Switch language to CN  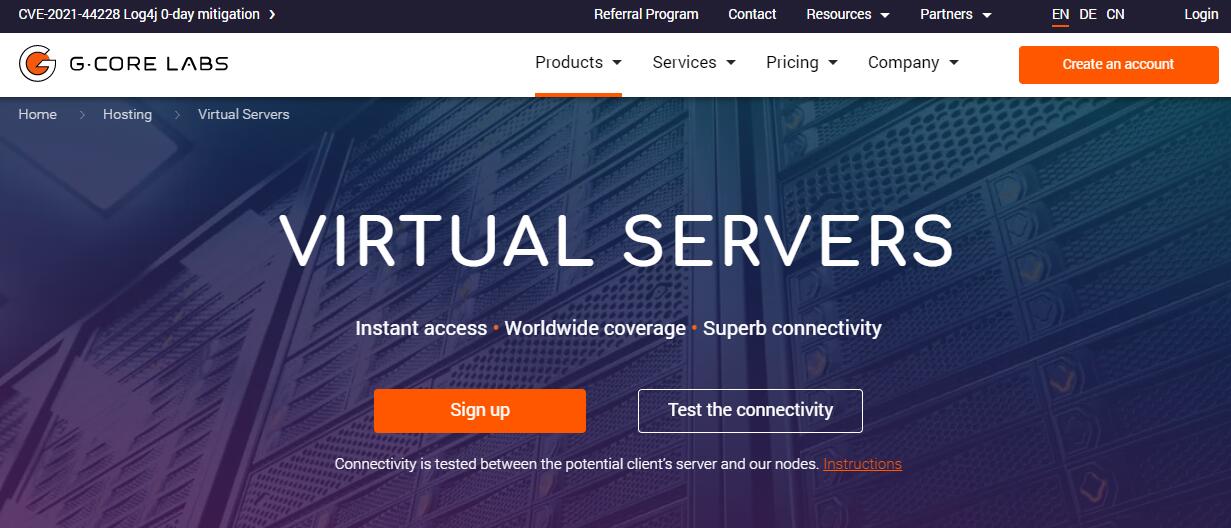coord(1115,14)
